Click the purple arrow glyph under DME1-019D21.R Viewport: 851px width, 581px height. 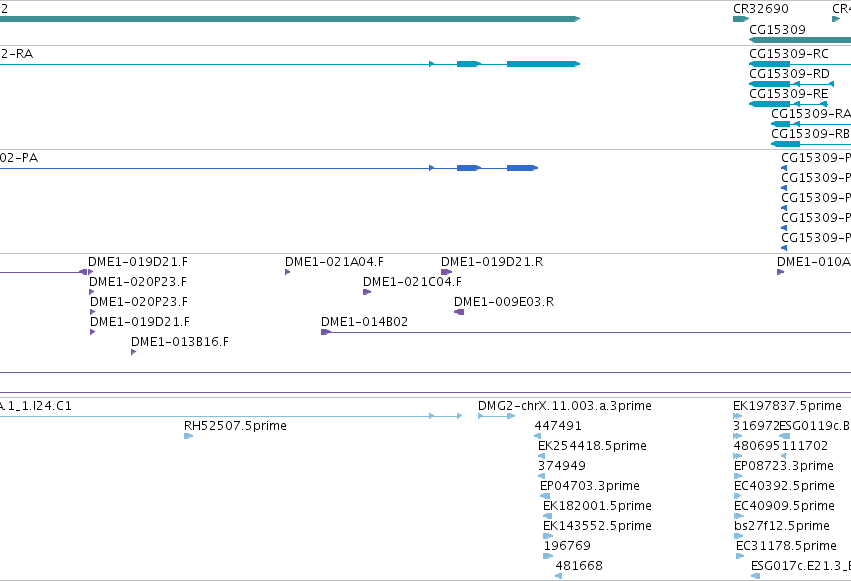(446, 272)
